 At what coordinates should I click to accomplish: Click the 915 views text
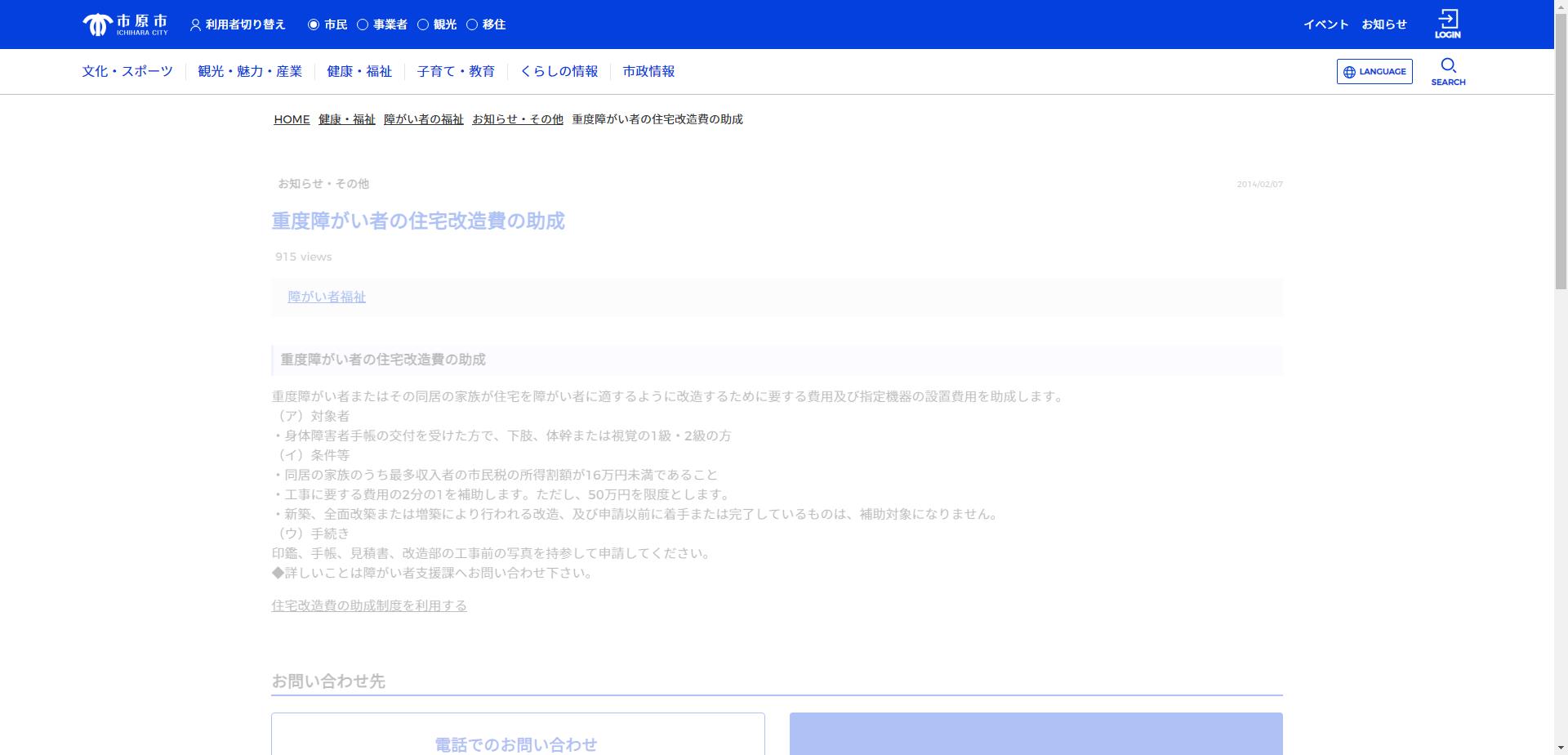[303, 257]
